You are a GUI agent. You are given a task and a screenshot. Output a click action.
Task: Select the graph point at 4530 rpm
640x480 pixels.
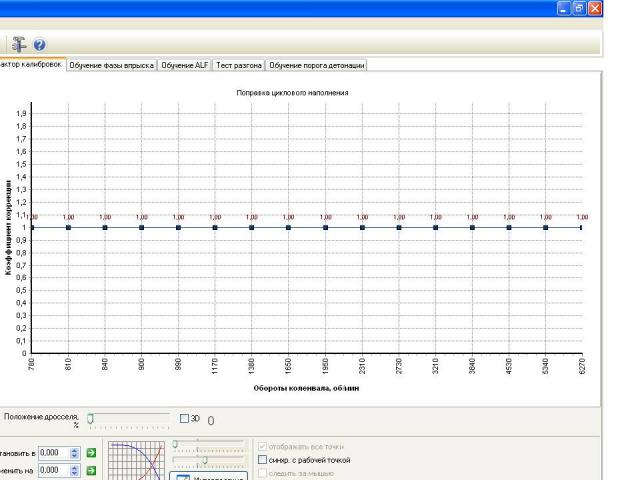[509, 228]
